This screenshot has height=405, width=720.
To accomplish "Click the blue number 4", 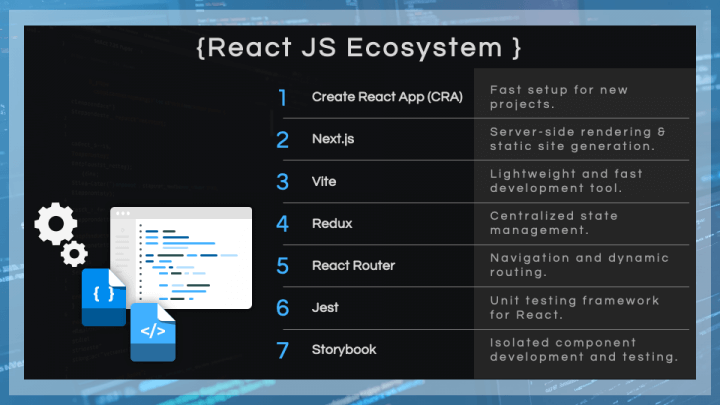I will 282,224.
